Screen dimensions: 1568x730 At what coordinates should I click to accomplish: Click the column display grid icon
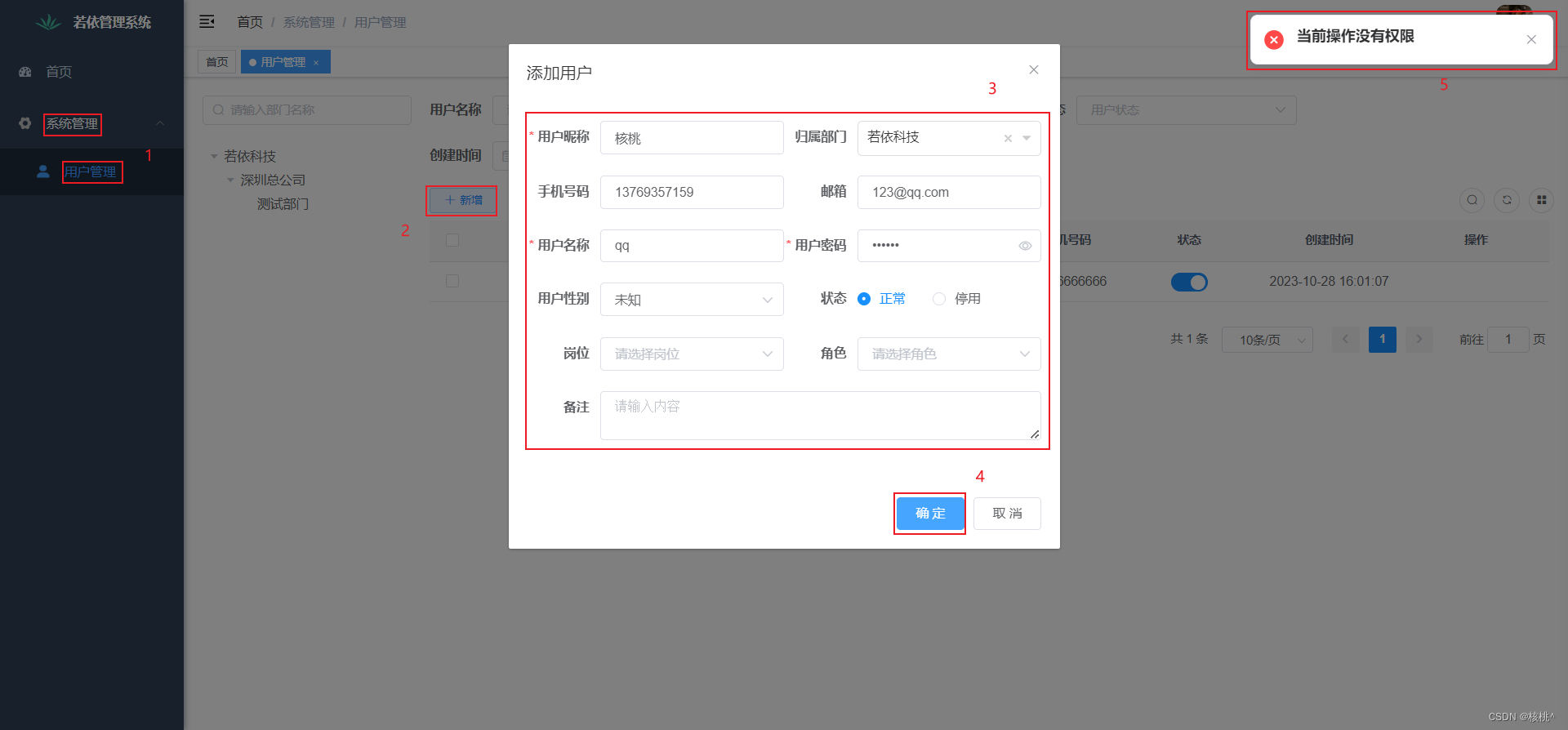(x=1541, y=200)
